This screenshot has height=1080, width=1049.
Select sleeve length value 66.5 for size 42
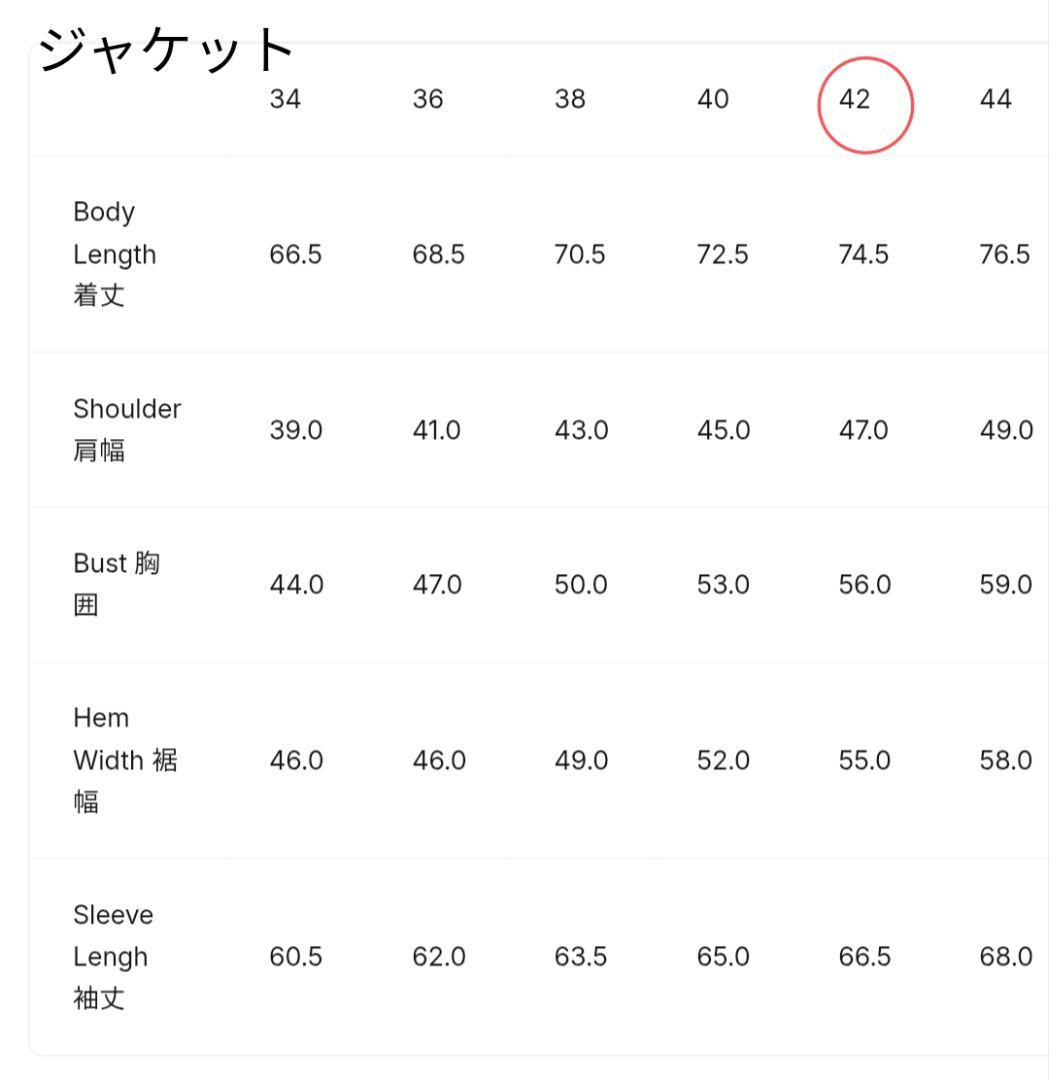[865, 957]
